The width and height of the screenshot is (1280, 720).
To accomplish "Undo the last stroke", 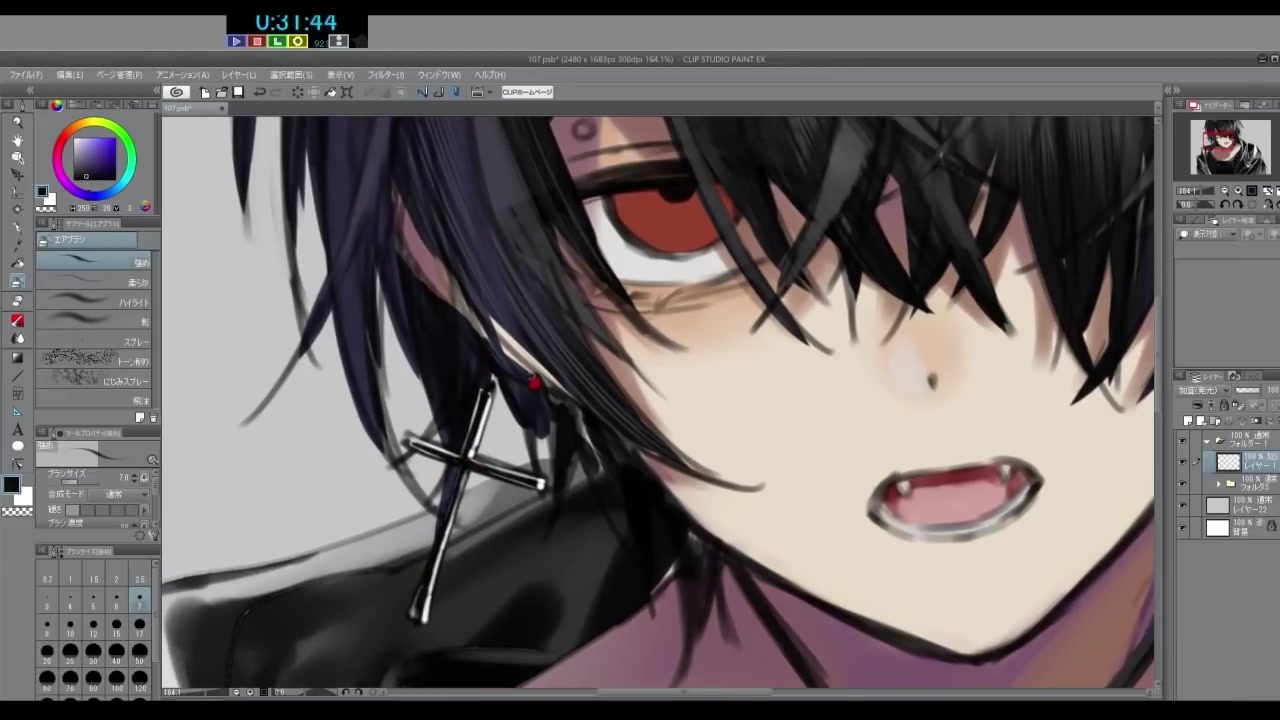I will click(x=260, y=92).
